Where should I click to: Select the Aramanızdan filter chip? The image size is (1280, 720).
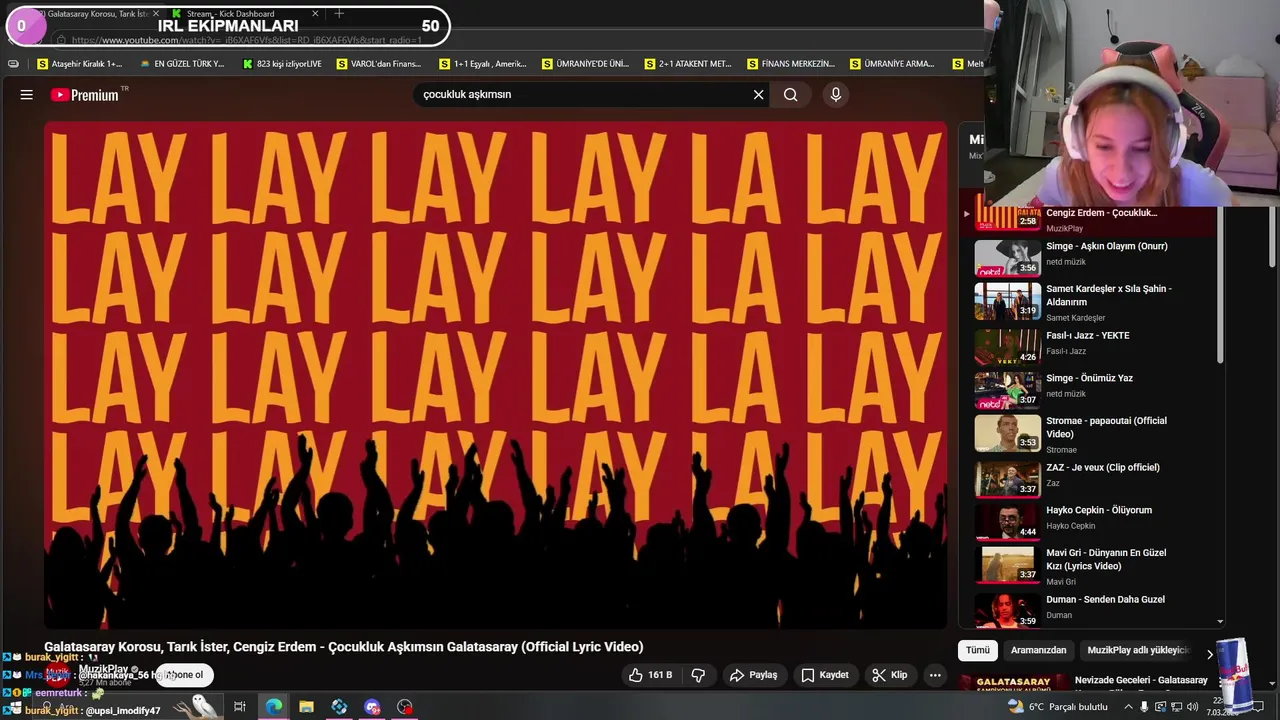[1038, 650]
